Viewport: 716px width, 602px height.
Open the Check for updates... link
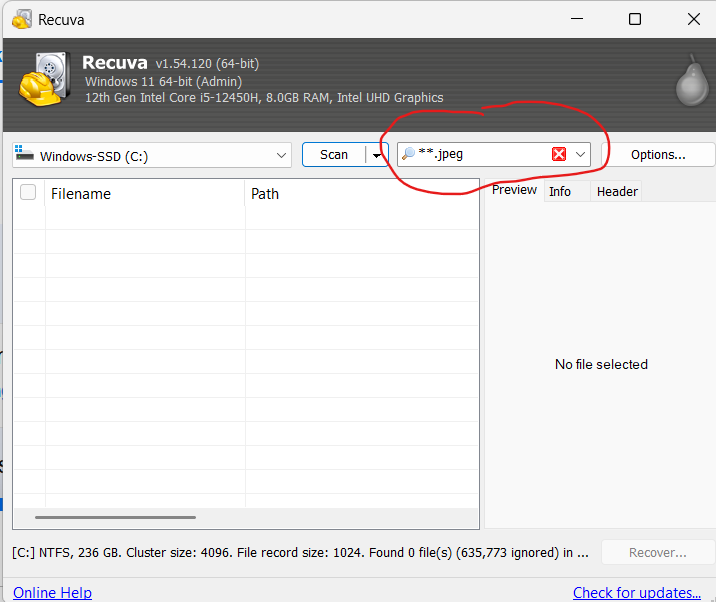(x=637, y=592)
